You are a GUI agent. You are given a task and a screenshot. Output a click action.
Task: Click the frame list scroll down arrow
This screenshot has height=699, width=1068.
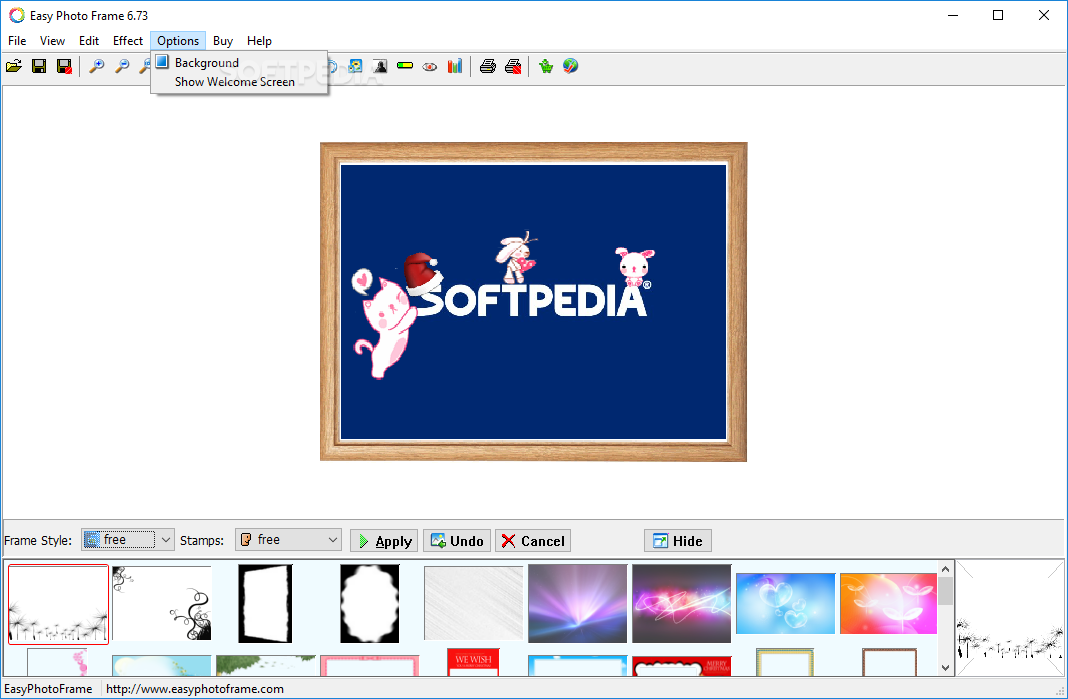pos(945,668)
